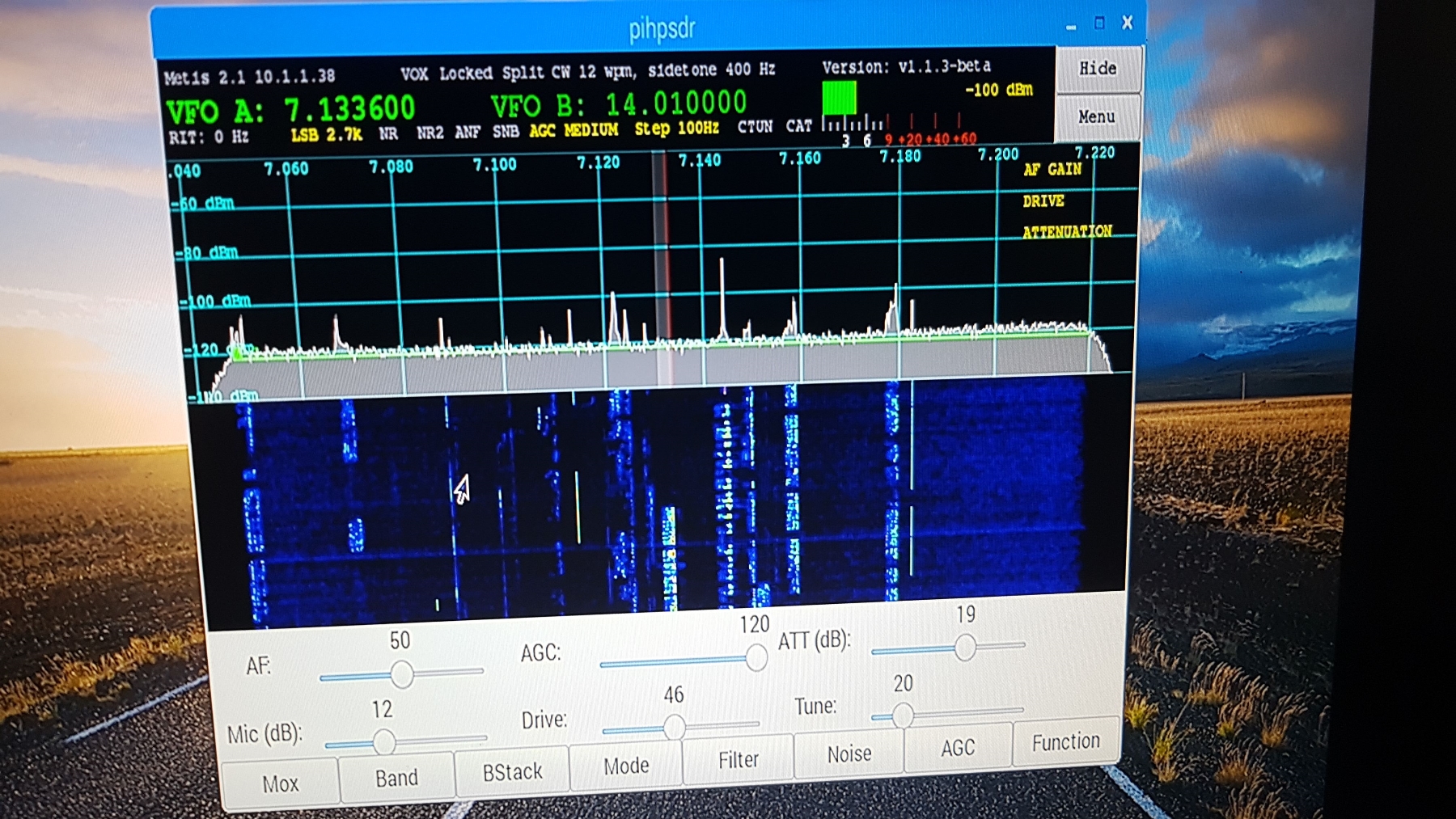1456x819 pixels.
Task: Open the BStack menu
Action: 513,771
